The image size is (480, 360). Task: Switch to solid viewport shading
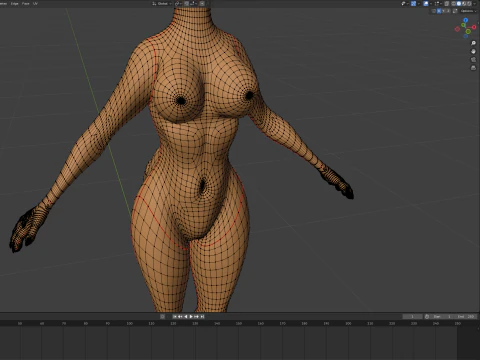point(459,4)
